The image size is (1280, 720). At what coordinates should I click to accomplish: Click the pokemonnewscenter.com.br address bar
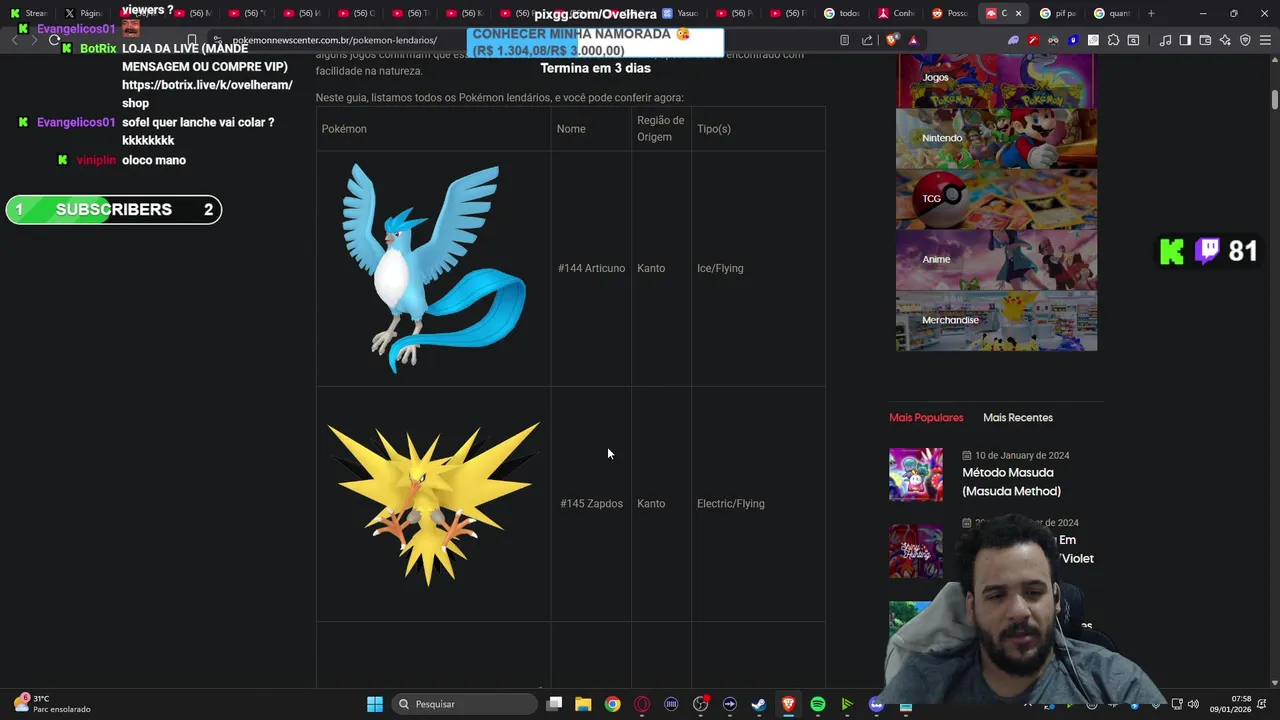click(334, 40)
